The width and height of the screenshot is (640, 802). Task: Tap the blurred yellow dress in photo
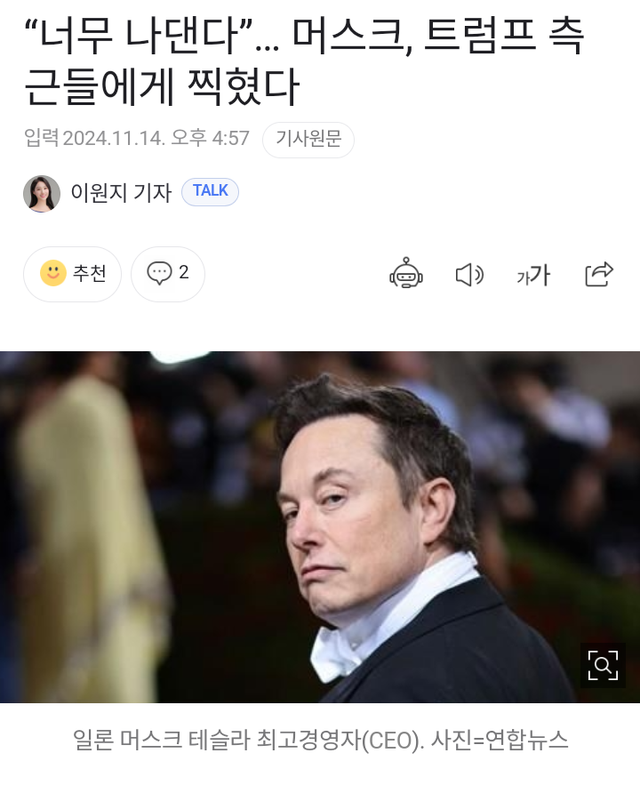(x=90, y=537)
